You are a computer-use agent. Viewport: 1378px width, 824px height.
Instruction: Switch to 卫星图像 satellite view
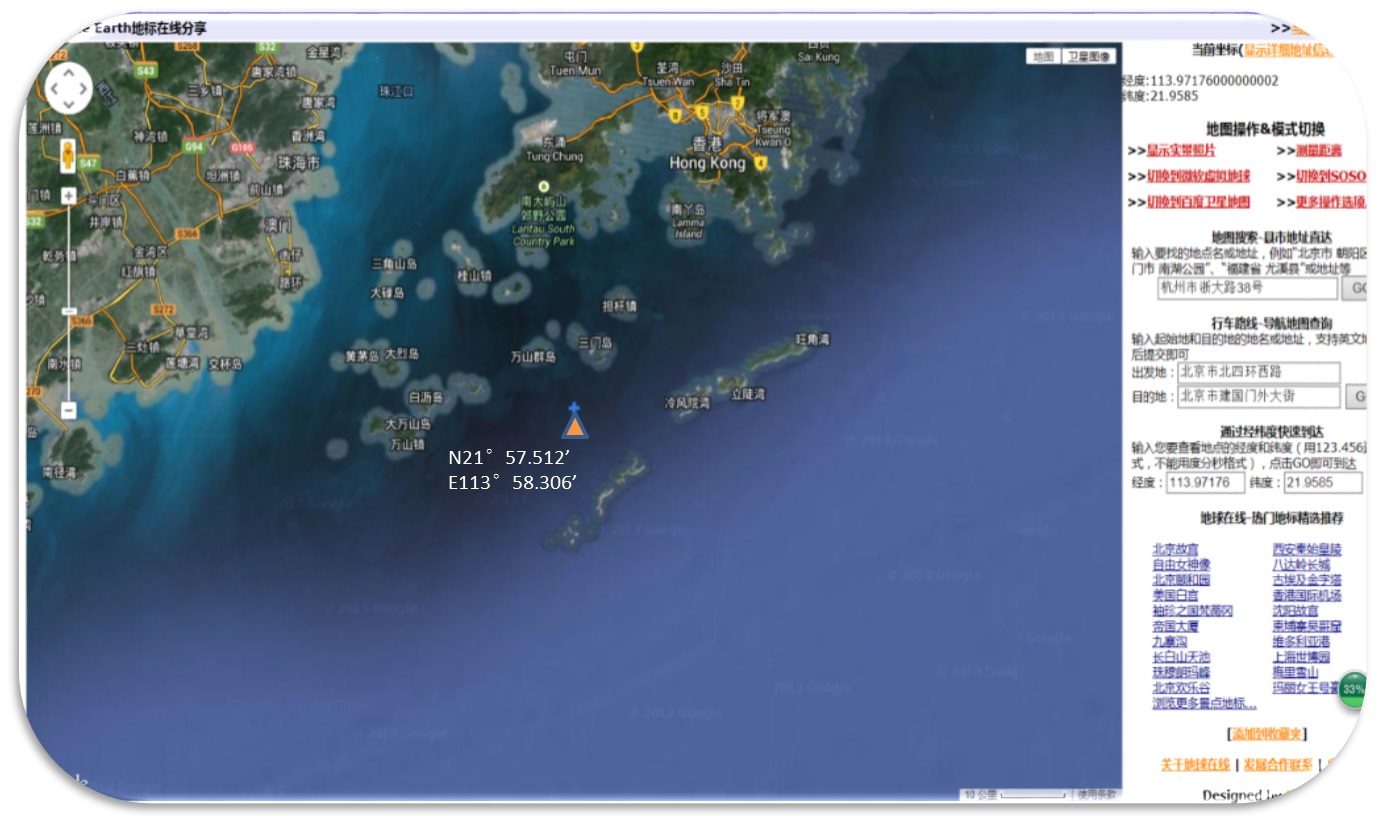[x=1088, y=57]
